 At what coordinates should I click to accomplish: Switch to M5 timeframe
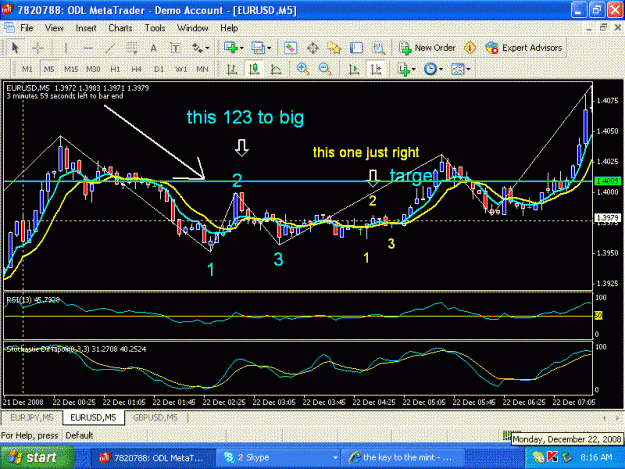click(x=49, y=69)
